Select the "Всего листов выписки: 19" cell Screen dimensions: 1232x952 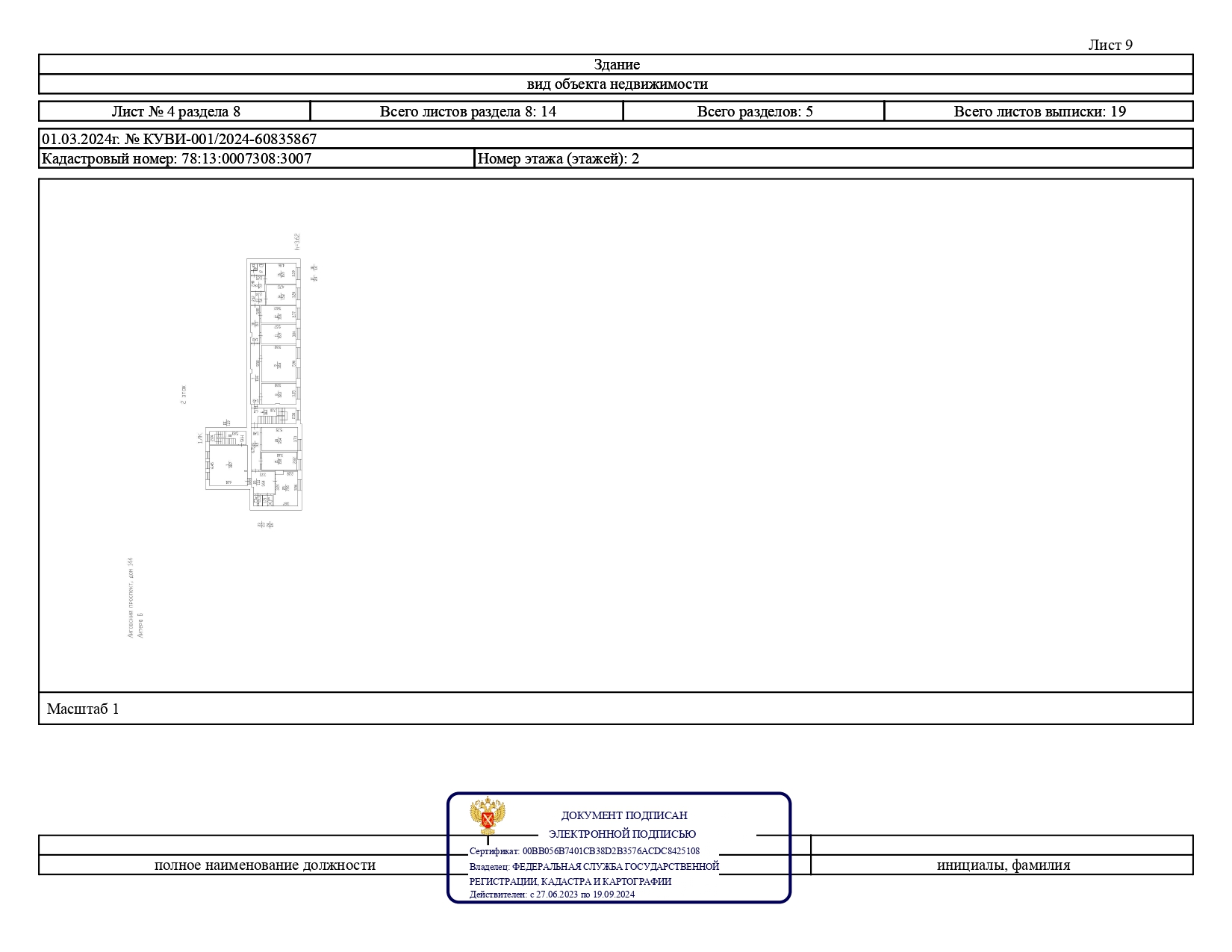(1039, 111)
